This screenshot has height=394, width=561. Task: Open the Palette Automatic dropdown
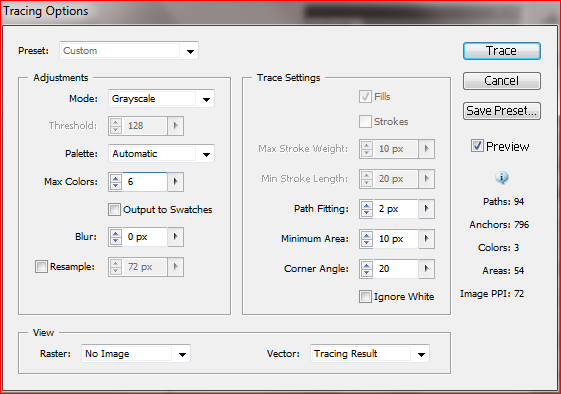point(161,154)
